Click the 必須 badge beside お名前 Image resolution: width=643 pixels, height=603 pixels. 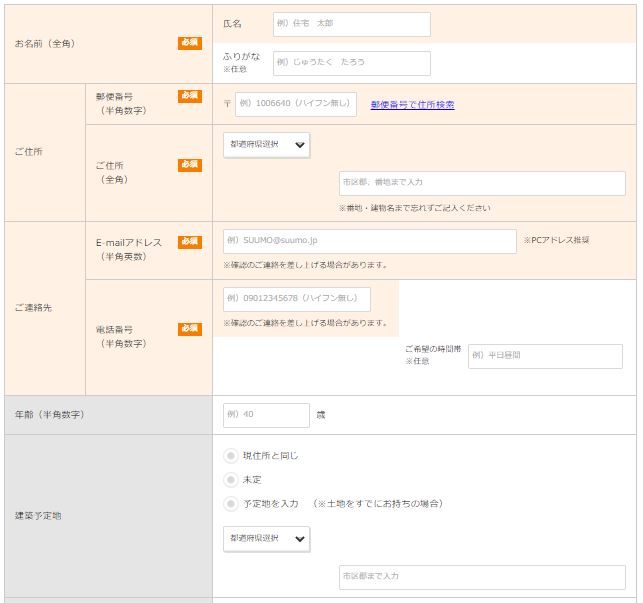190,43
